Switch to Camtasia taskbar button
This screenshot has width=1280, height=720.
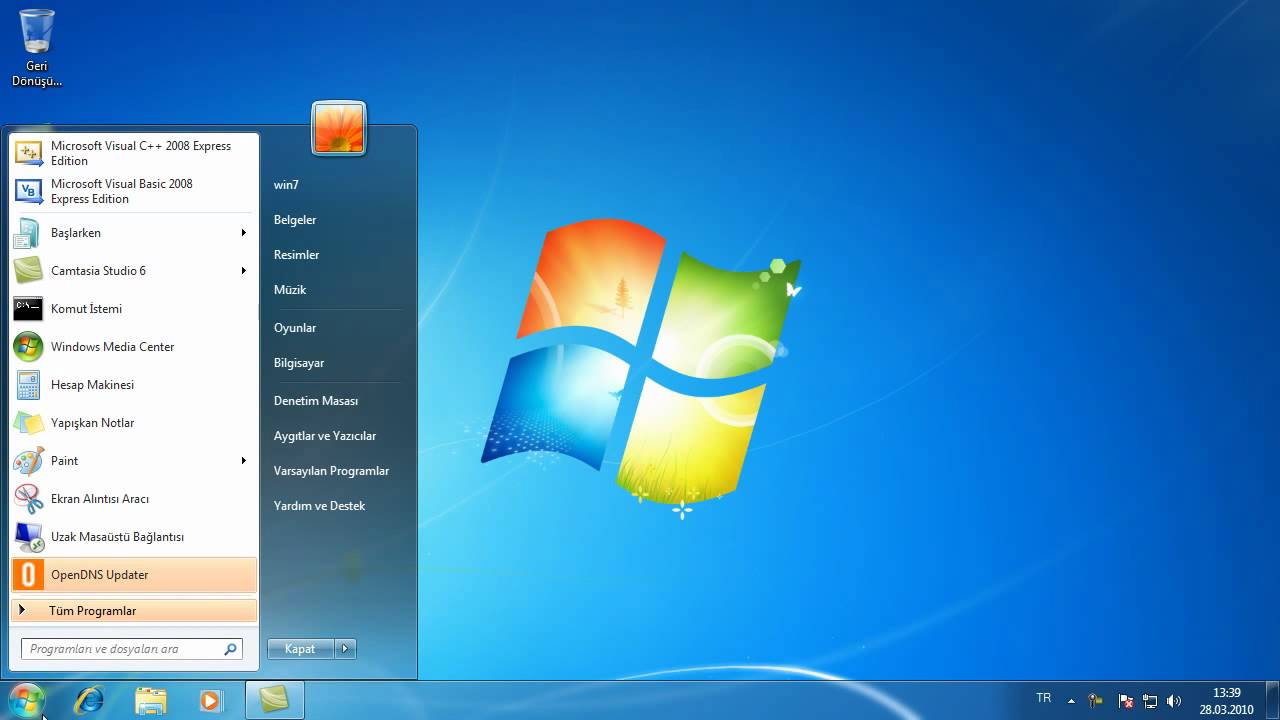274,700
